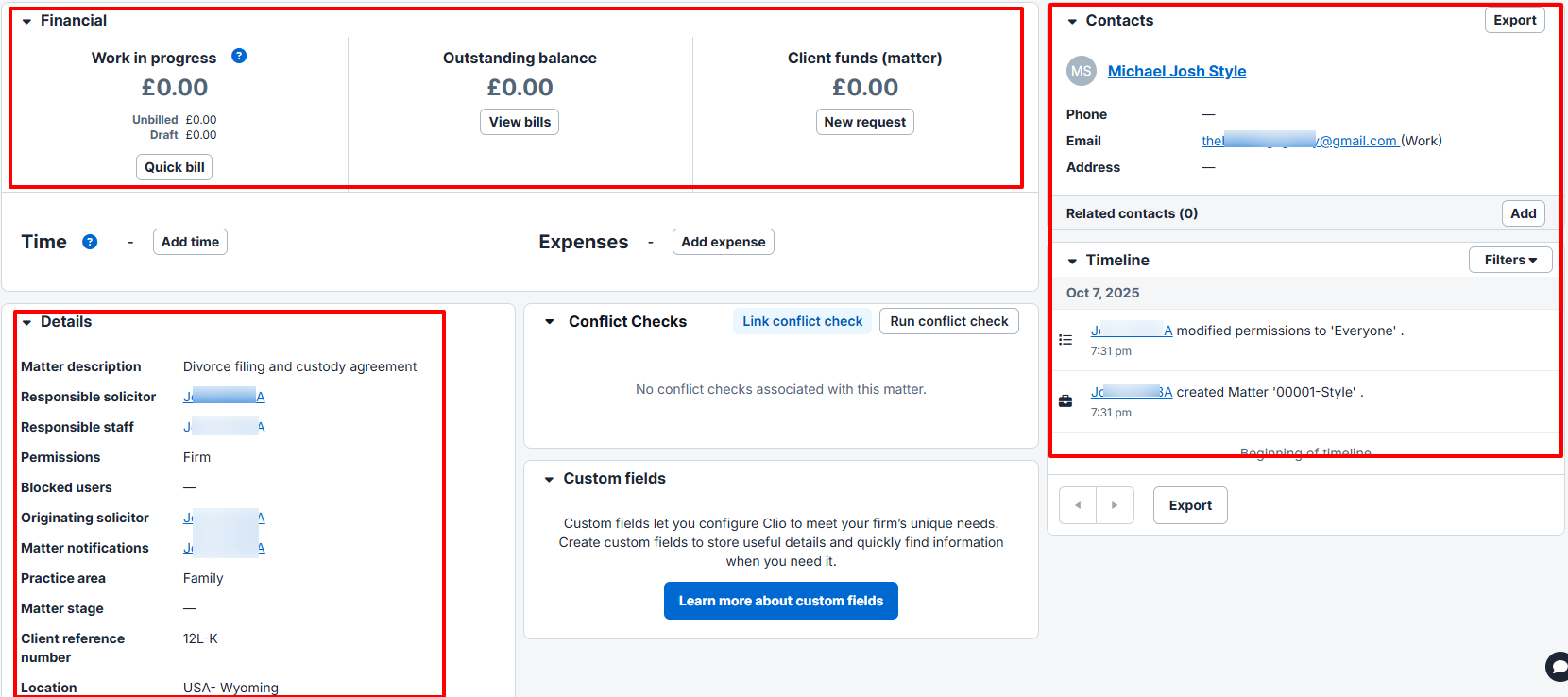The width and height of the screenshot is (1568, 697).
Task: Click 'No conflict checks associated with this matter.'
Action: [x=781, y=389]
